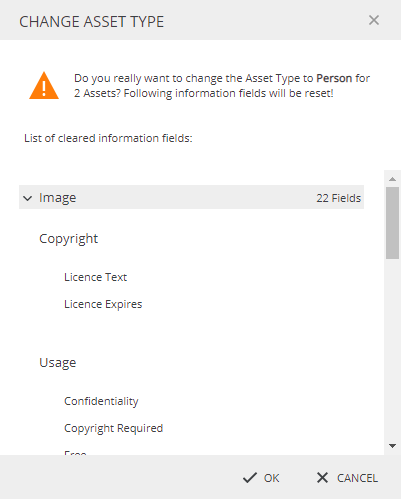Click the Licence Expires field entry
Viewport: 401px width, 499px height.
tap(103, 304)
